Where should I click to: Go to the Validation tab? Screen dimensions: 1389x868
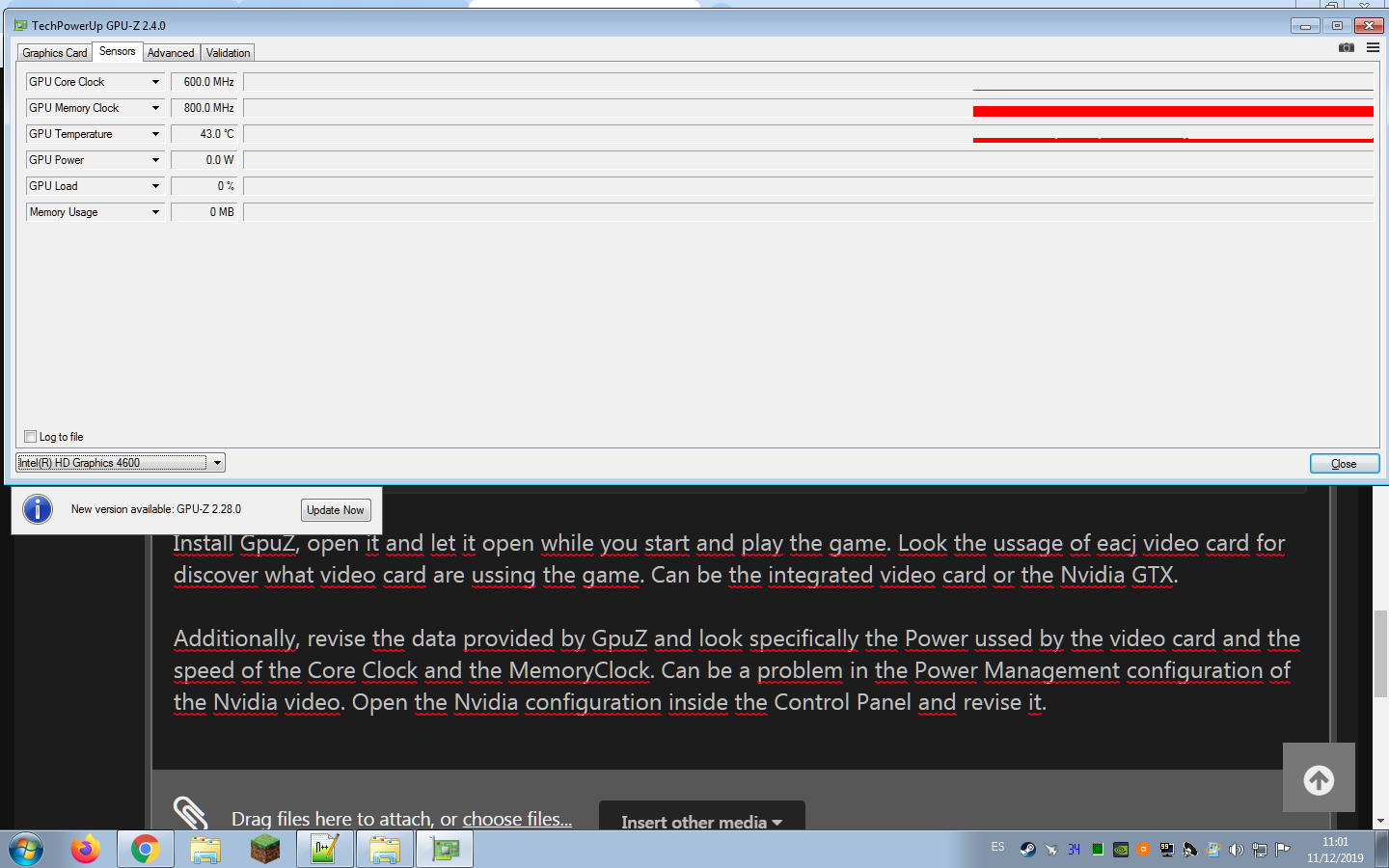coord(228,53)
